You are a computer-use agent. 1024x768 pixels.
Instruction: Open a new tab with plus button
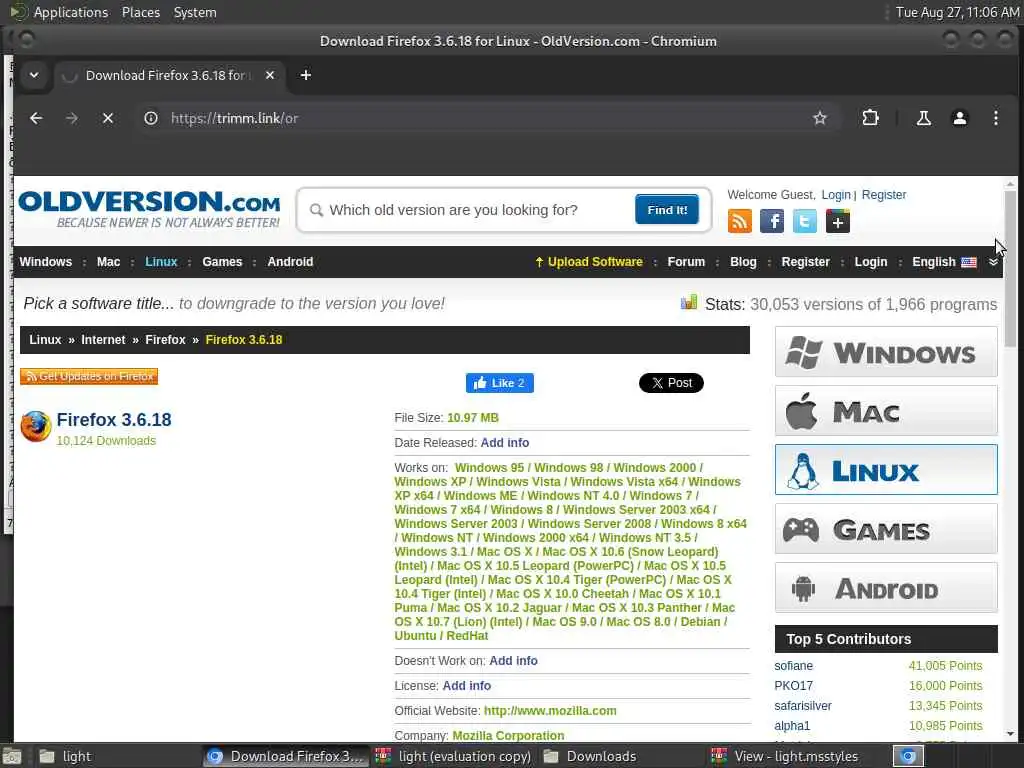tap(306, 75)
